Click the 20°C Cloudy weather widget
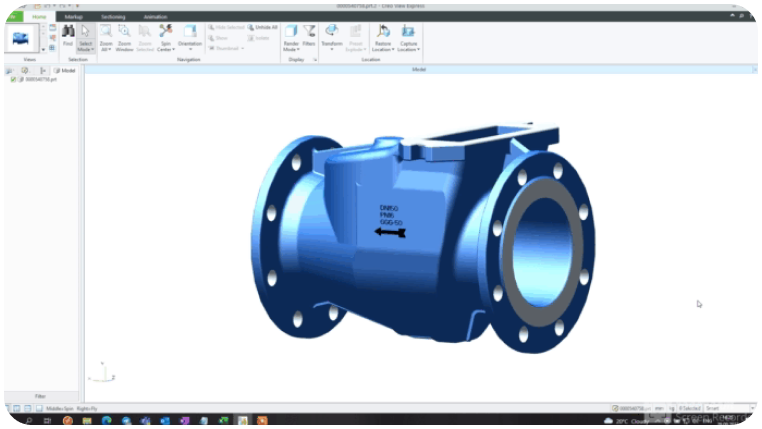The height and width of the screenshot is (429, 762). pos(627,421)
